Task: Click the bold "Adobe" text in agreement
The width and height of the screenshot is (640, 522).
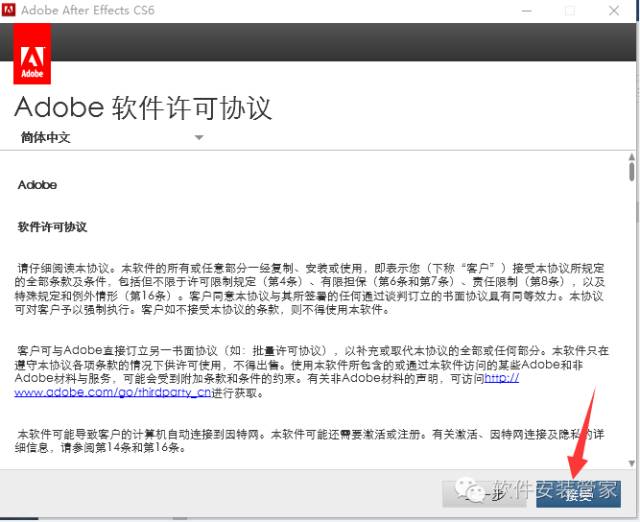Action: [37, 185]
